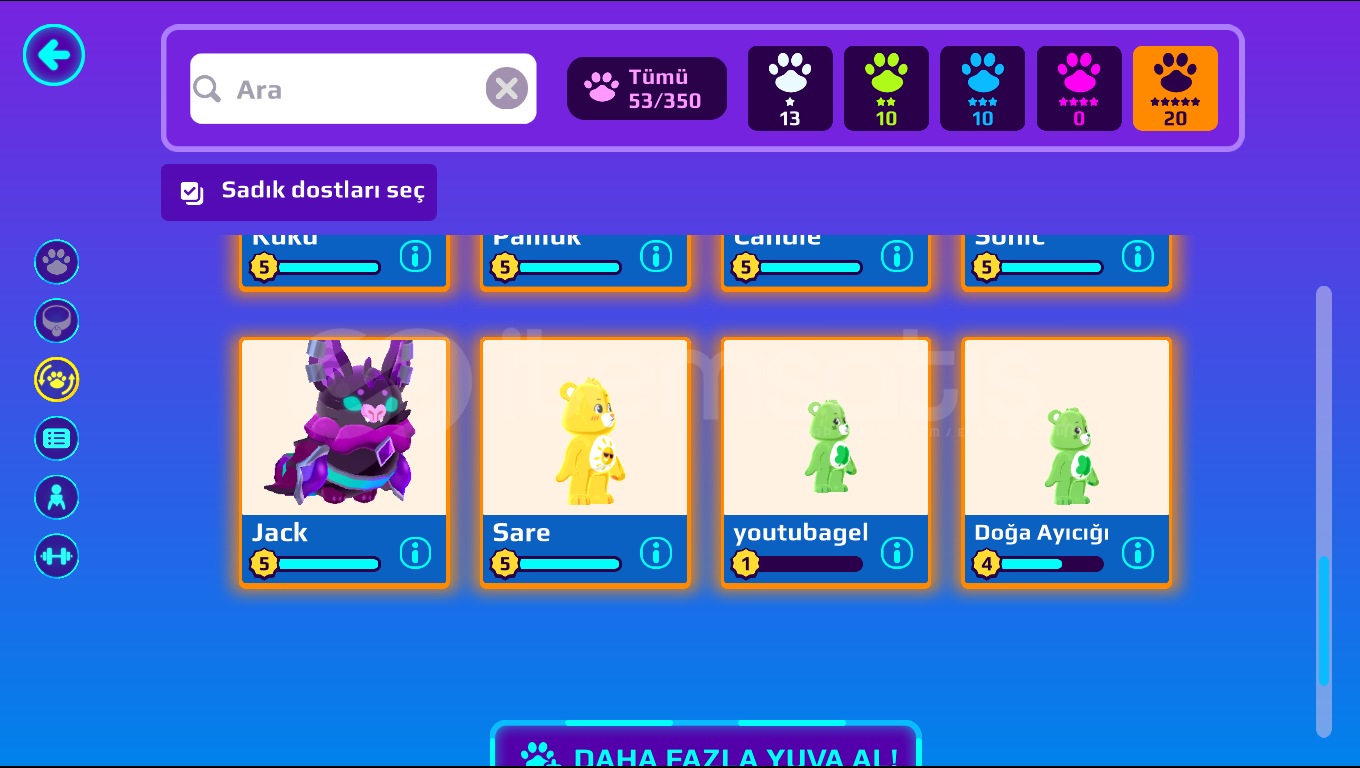Toggle Sadık dostları seç checkbox

pos(192,192)
